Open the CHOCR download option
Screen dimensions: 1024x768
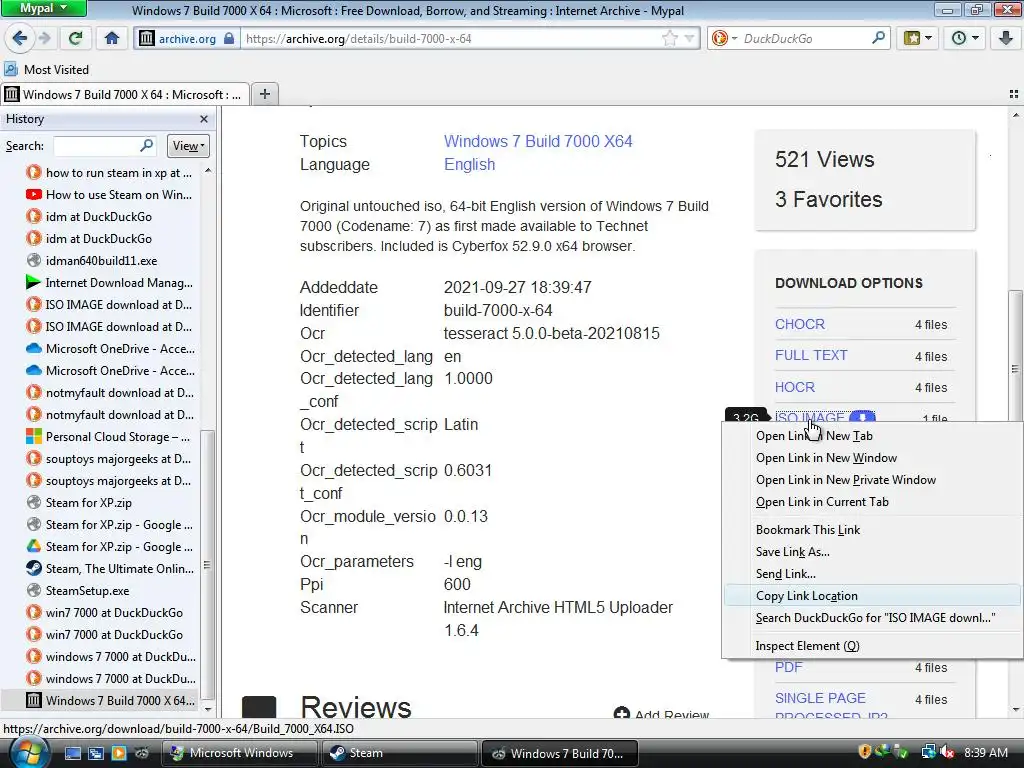pyautogui.click(x=799, y=324)
